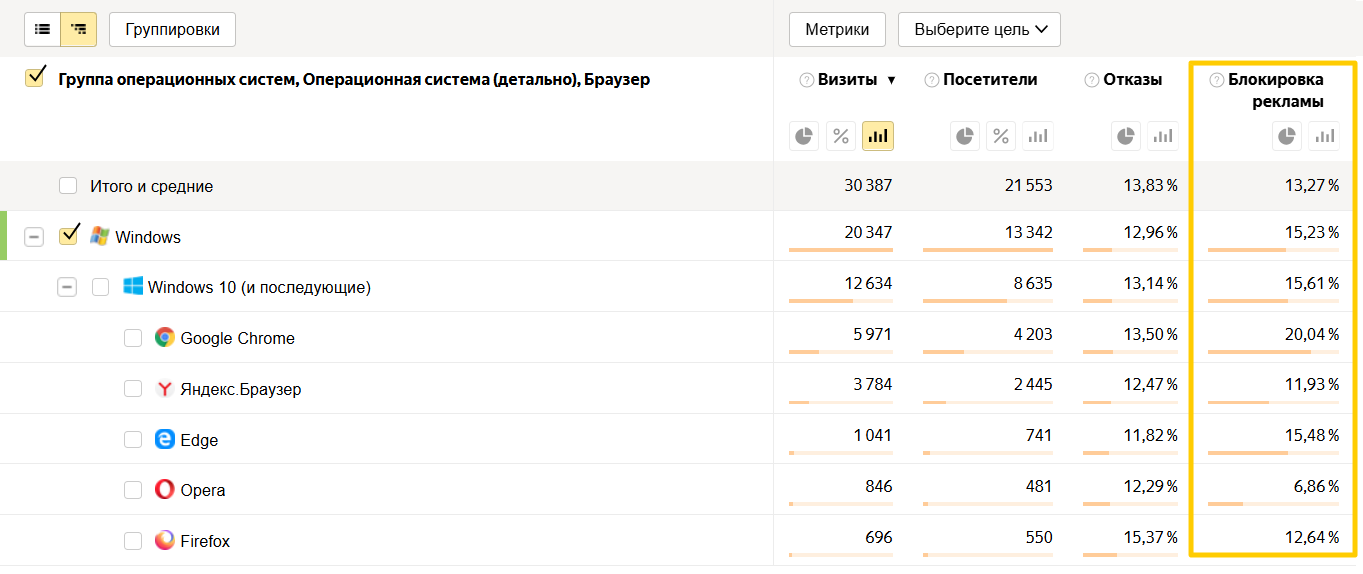Show bar chart for Блокировка рекламы
The height and width of the screenshot is (574, 1363).
1324,136
